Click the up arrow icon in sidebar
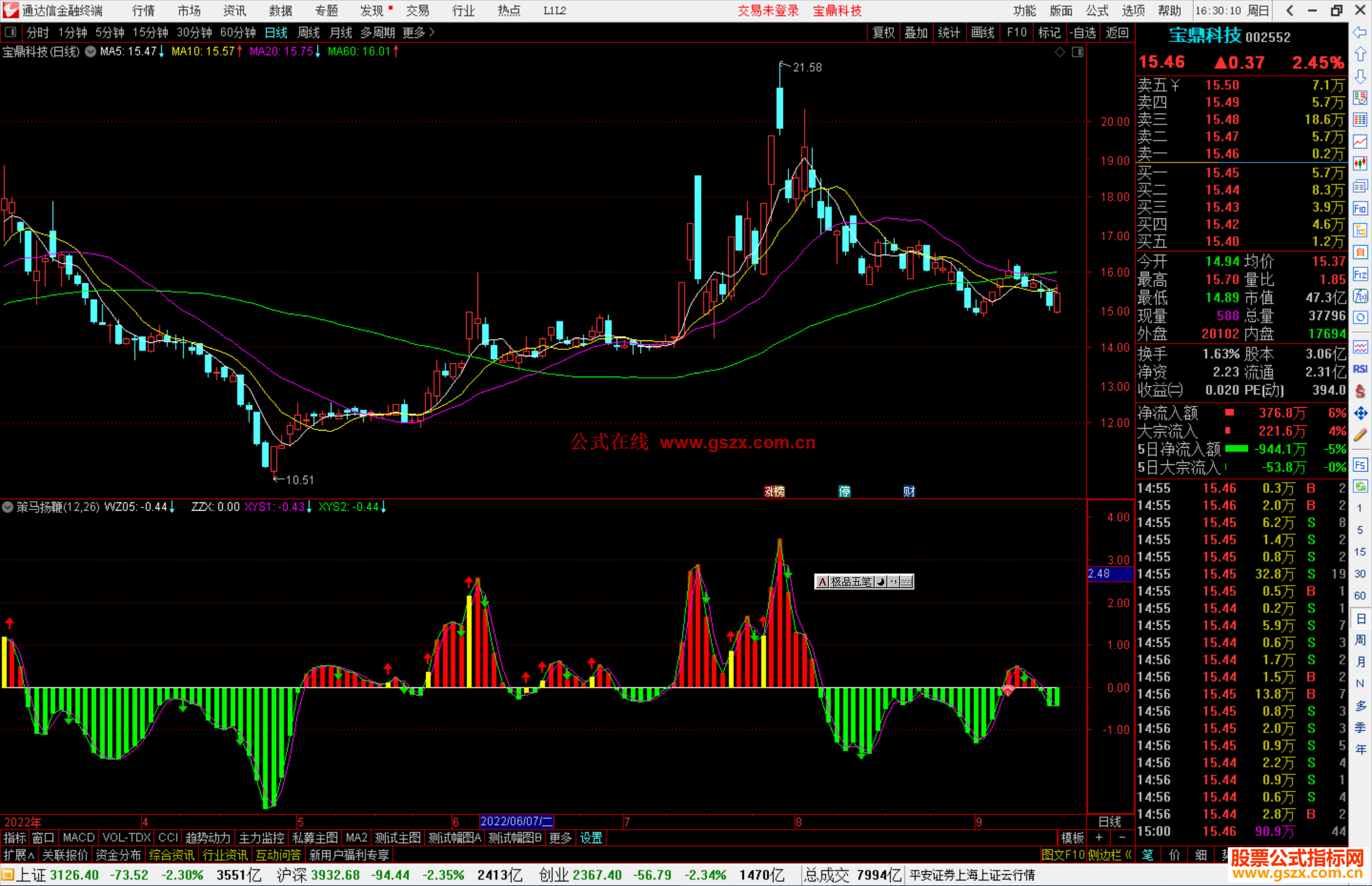This screenshot has height=886, width=1372. point(1360,54)
